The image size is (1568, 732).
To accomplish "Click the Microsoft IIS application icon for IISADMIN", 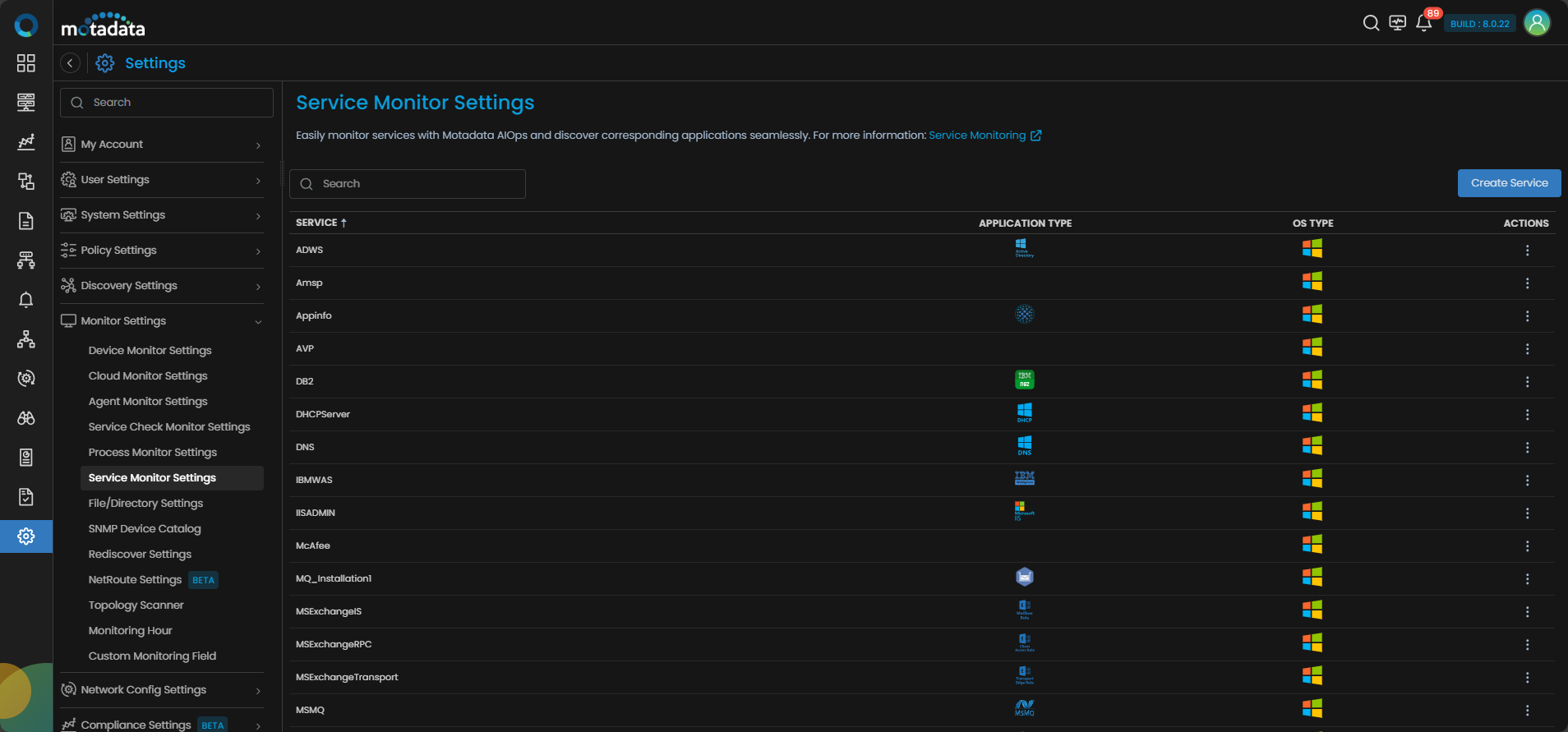I will (x=1024, y=511).
